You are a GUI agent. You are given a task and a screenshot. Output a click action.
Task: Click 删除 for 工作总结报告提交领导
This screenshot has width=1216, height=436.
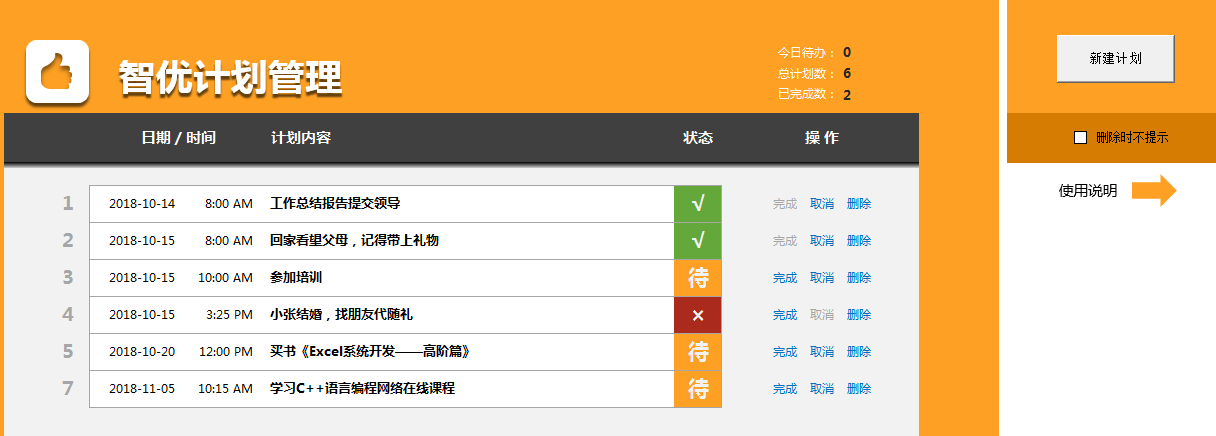tap(859, 204)
